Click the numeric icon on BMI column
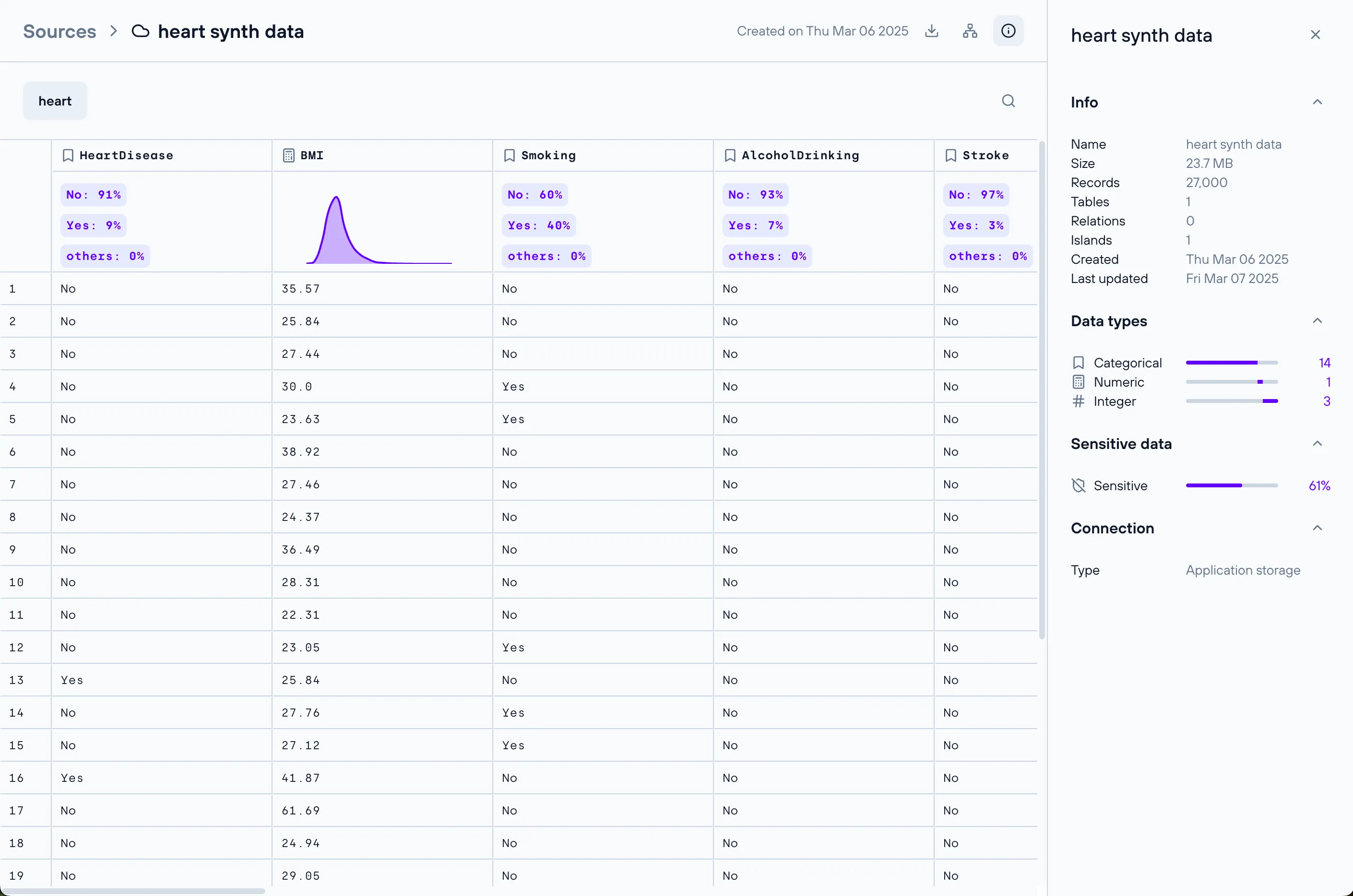Viewport: 1353px width, 896px height. 289,155
